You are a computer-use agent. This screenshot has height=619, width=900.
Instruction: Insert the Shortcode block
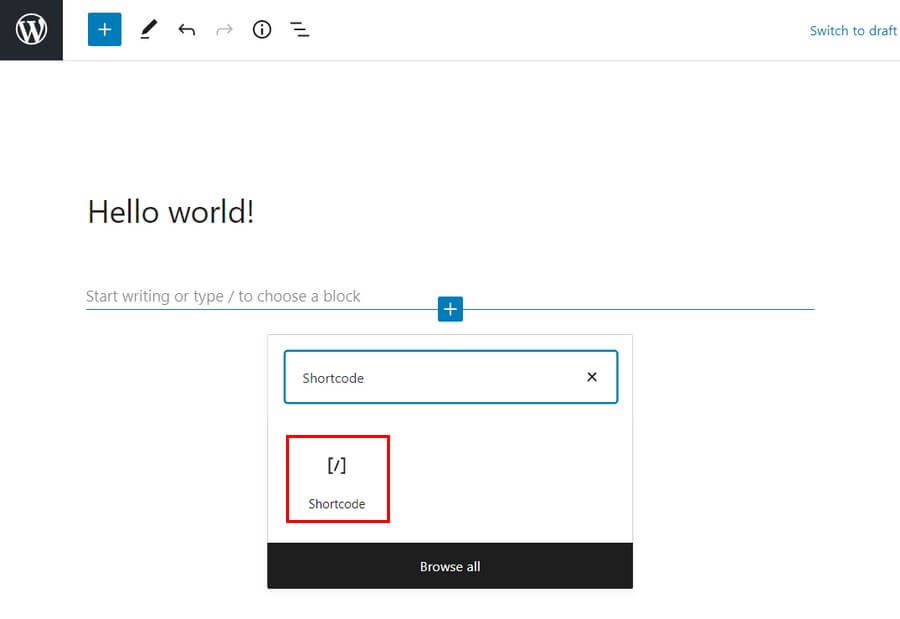point(338,479)
